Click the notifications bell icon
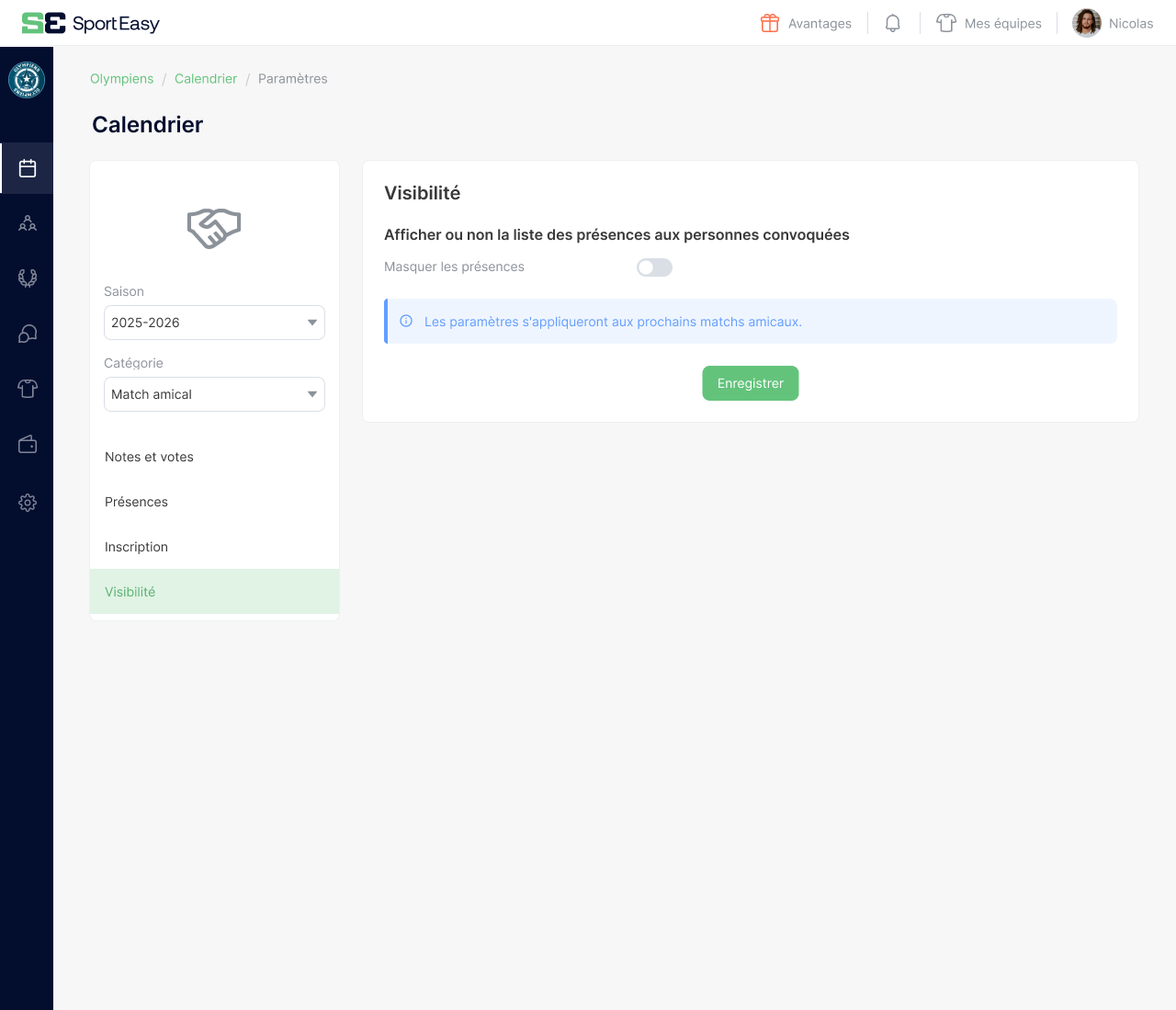Screen dimensions: 1176x1010 (x=892, y=23)
